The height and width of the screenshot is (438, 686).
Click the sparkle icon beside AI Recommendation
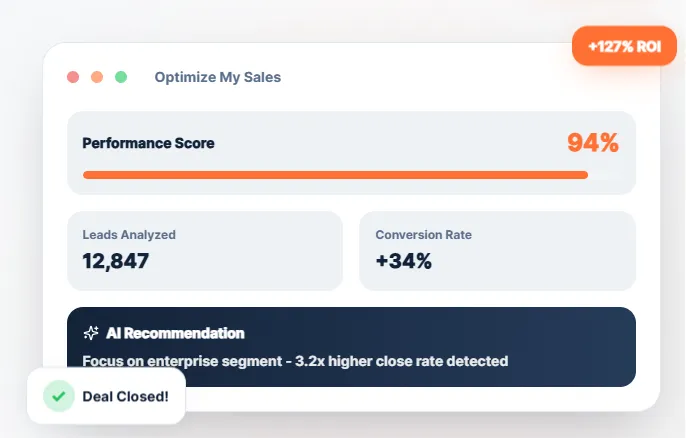pyautogui.click(x=90, y=333)
